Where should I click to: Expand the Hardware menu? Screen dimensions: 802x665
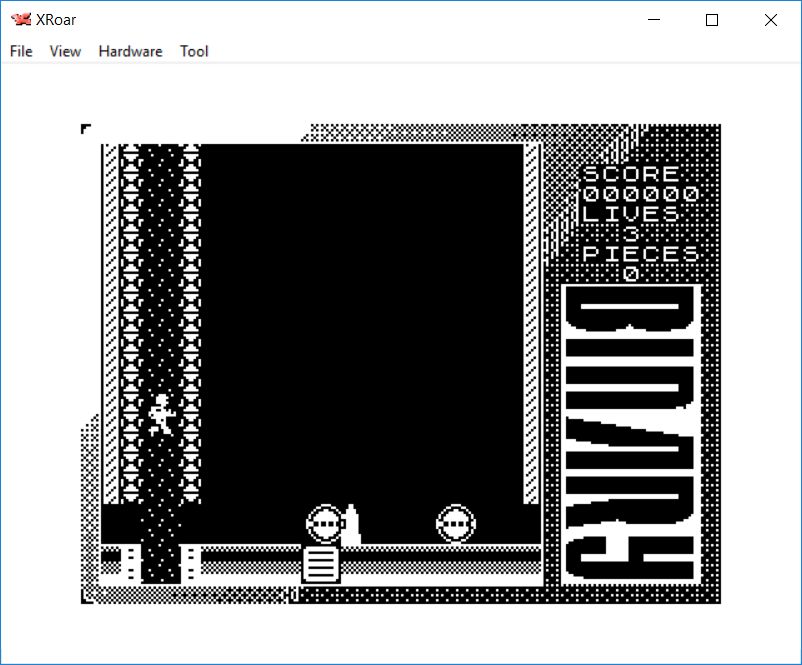click(x=130, y=51)
